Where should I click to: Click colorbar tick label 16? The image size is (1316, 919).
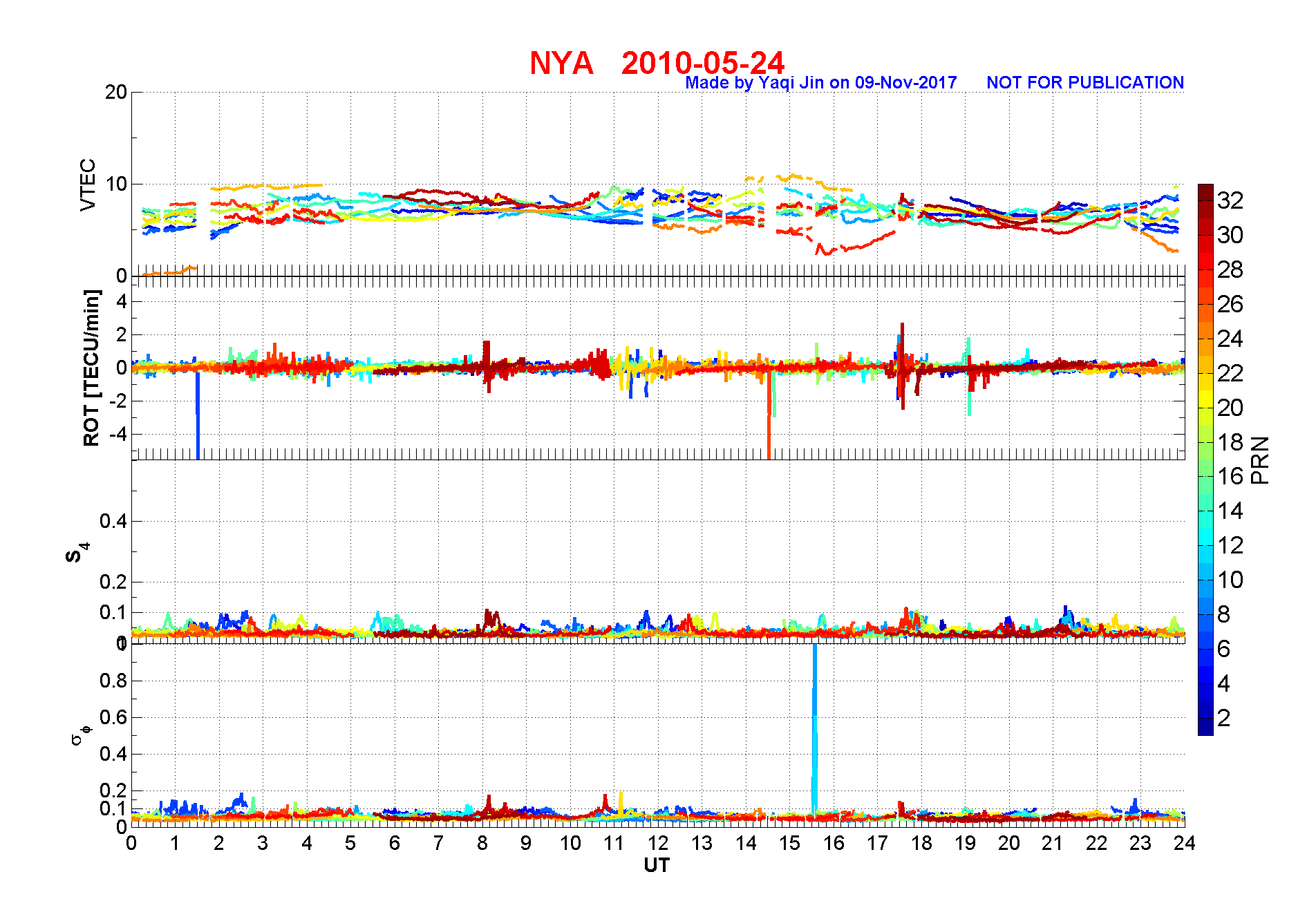(x=1230, y=476)
